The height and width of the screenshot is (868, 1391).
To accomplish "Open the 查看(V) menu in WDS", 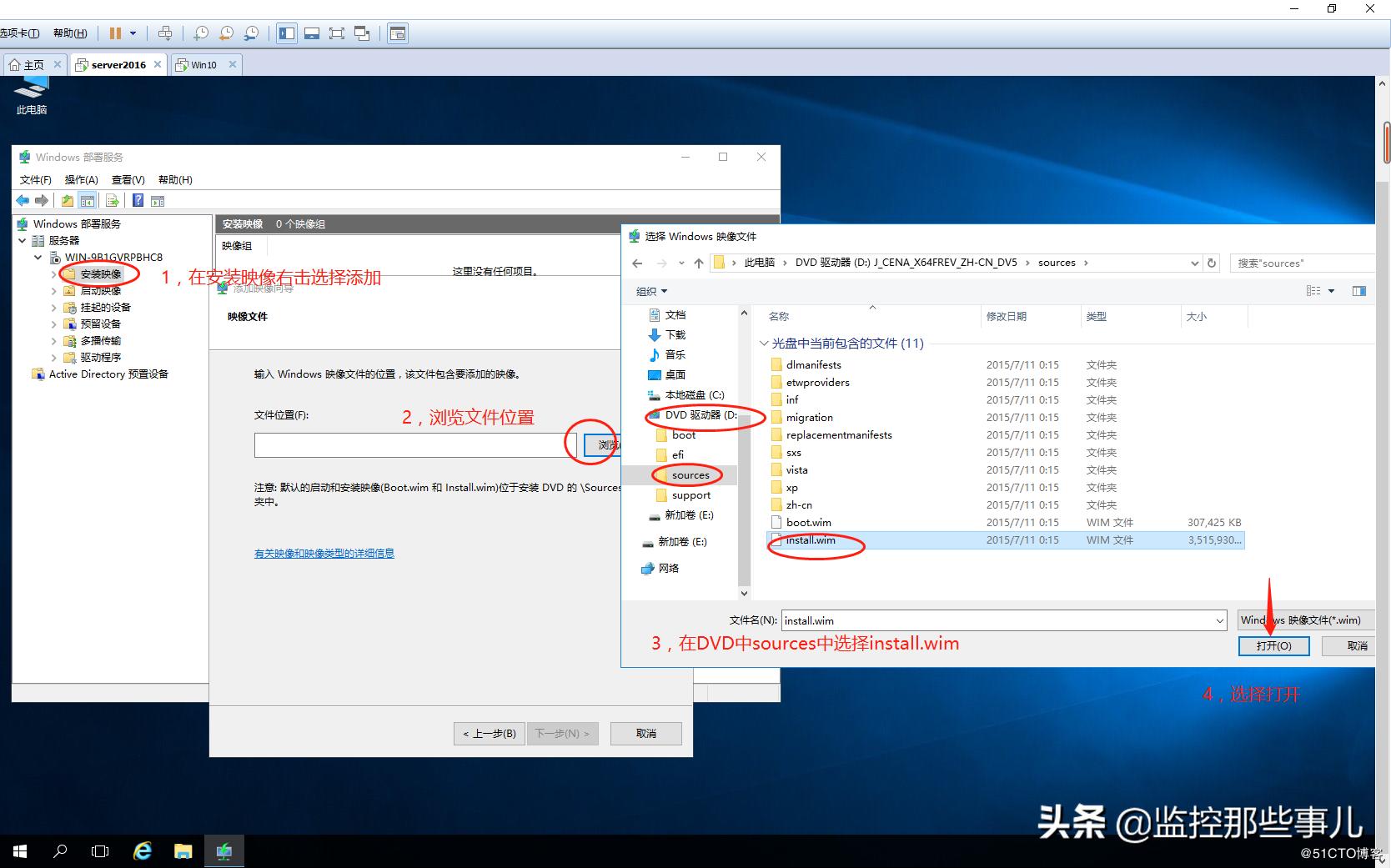I will [128, 179].
